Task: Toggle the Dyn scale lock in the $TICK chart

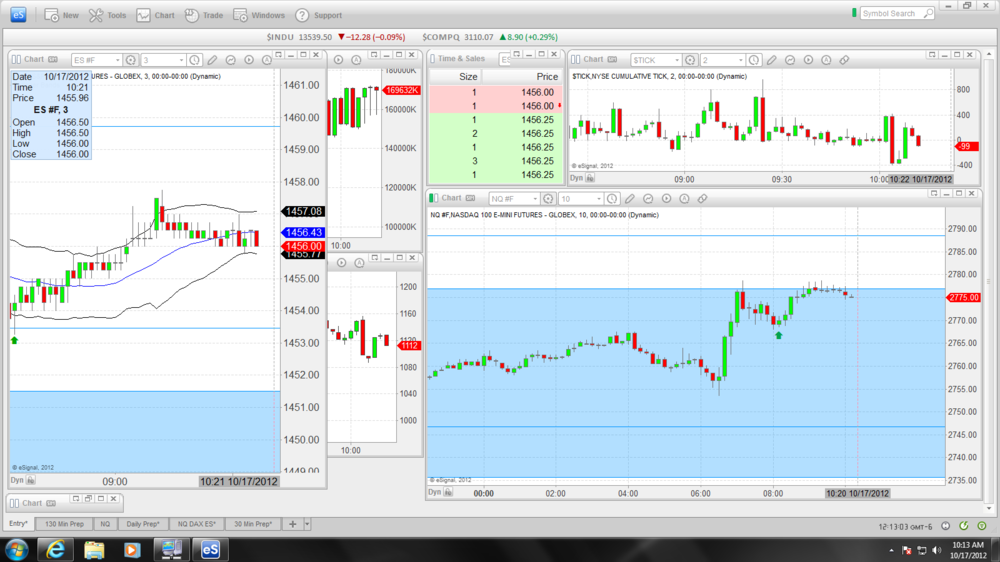Action: point(590,178)
